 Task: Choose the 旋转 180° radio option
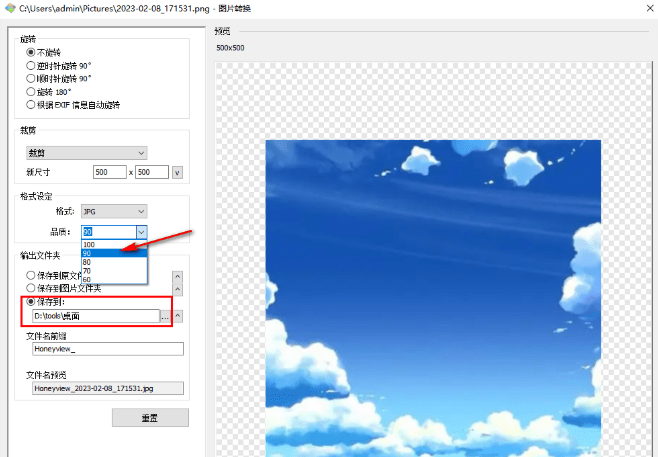pos(31,91)
